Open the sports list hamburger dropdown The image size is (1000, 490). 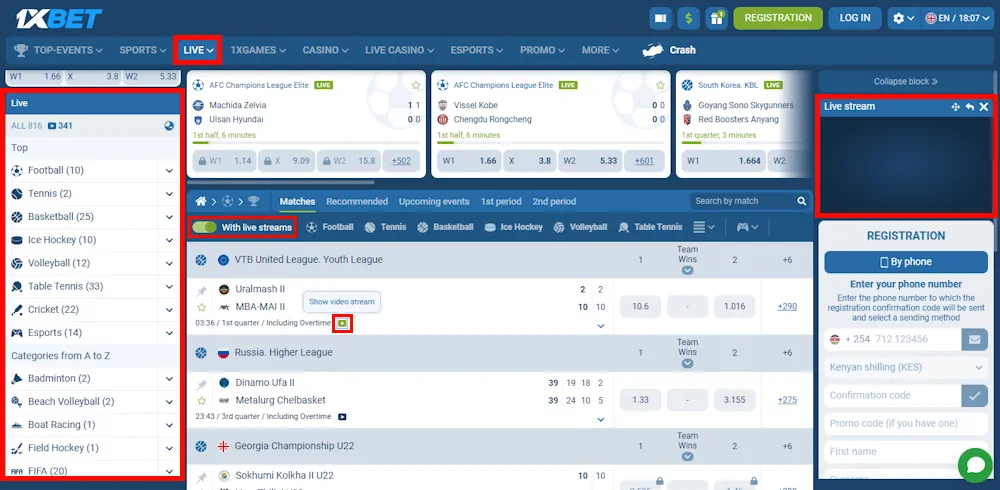703,227
